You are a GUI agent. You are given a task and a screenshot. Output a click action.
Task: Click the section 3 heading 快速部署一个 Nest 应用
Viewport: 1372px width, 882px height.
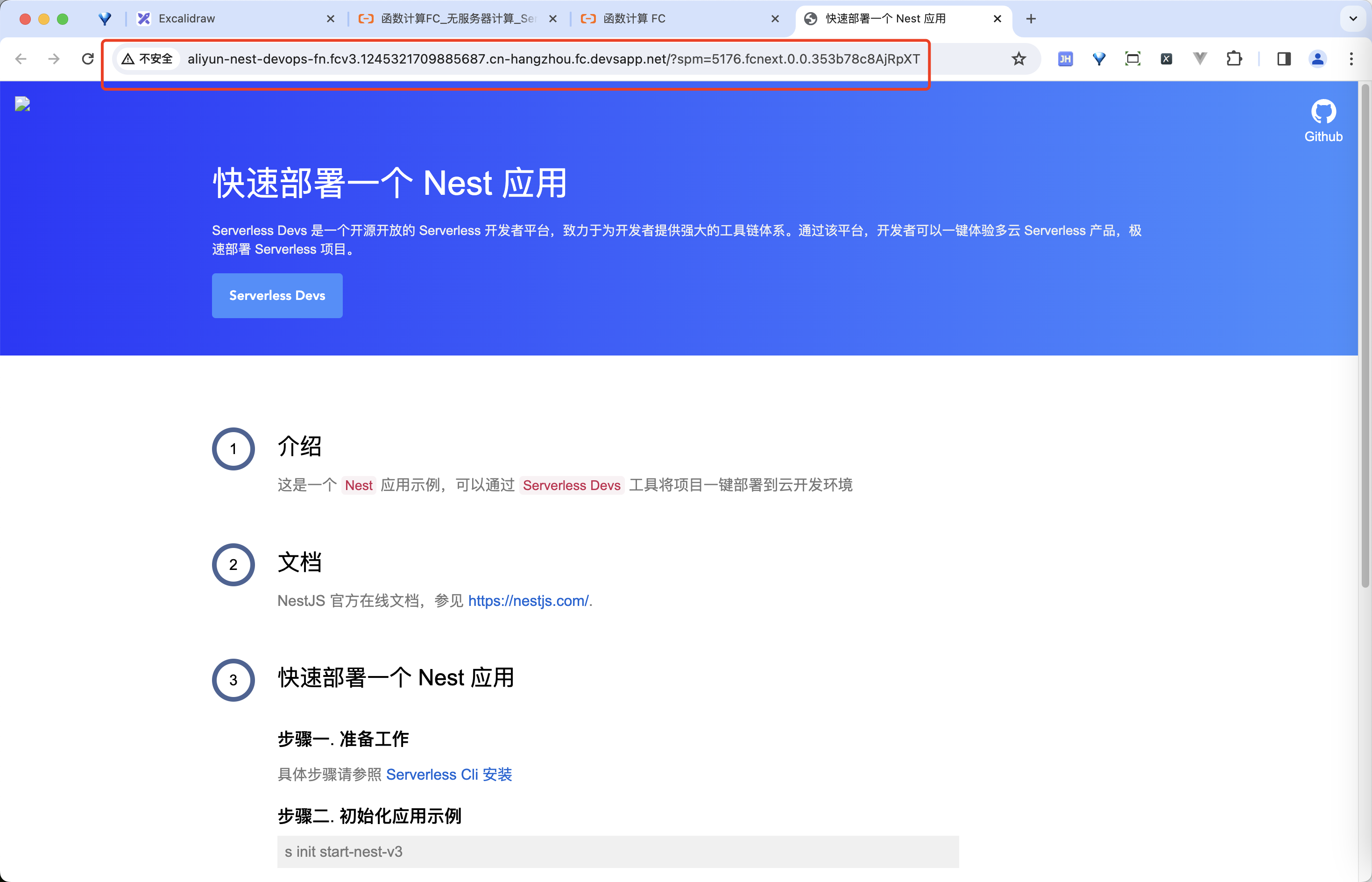[396, 677]
